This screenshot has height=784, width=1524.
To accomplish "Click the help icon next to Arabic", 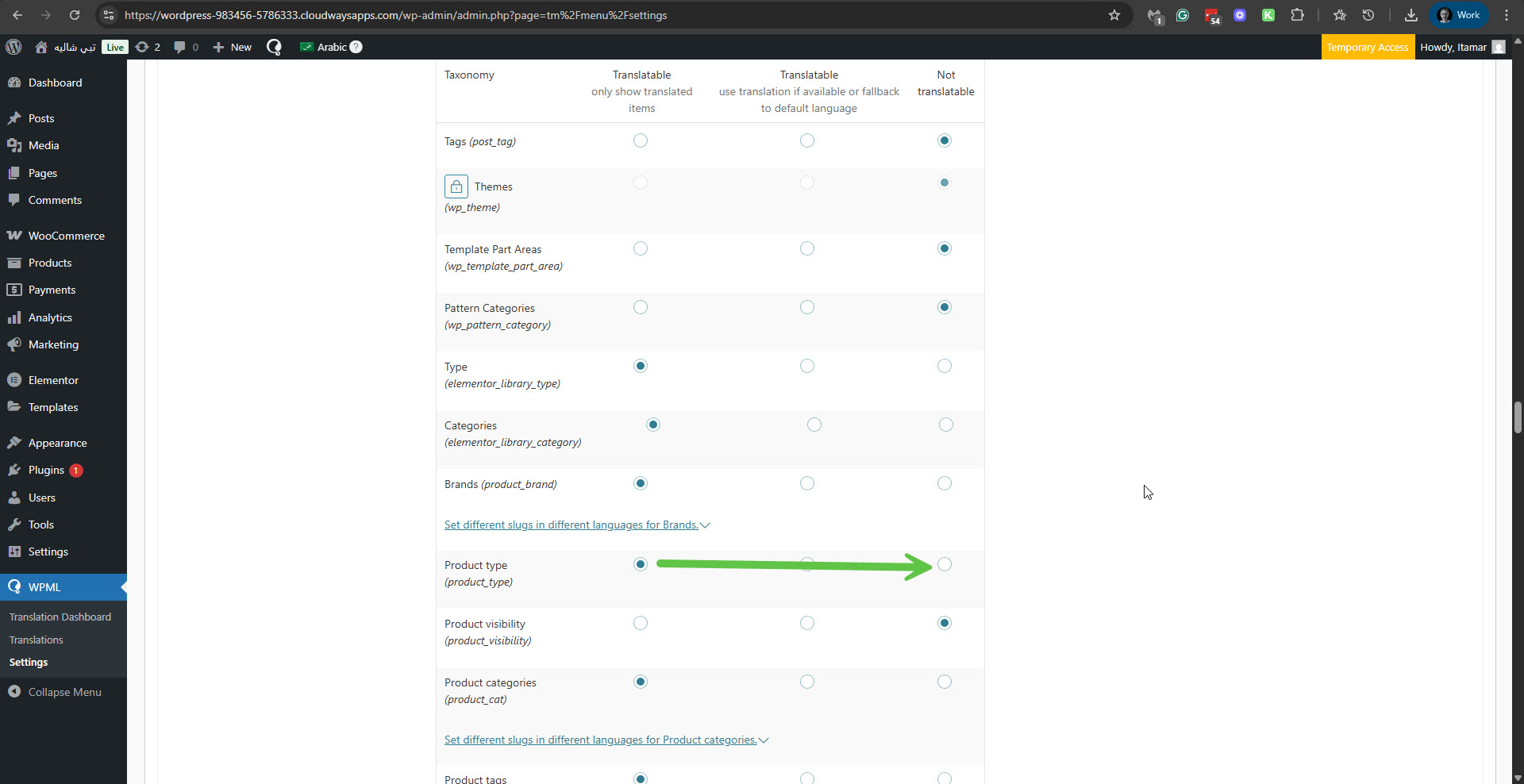I will point(356,47).
